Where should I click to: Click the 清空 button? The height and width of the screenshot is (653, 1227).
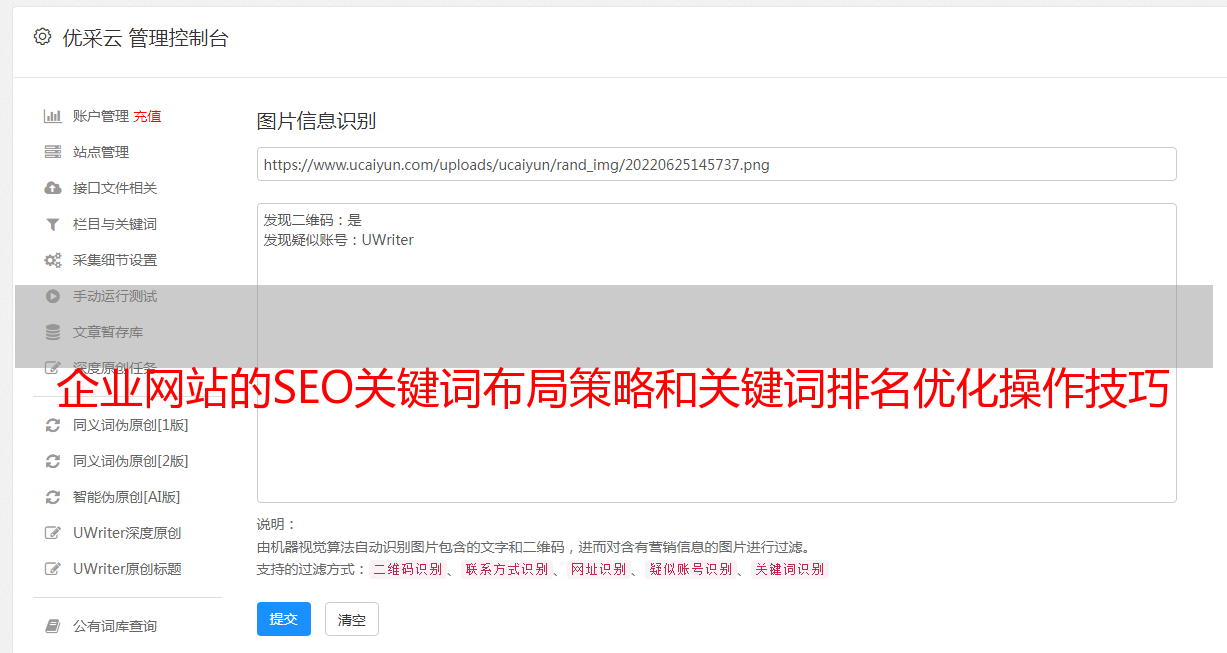(352, 619)
